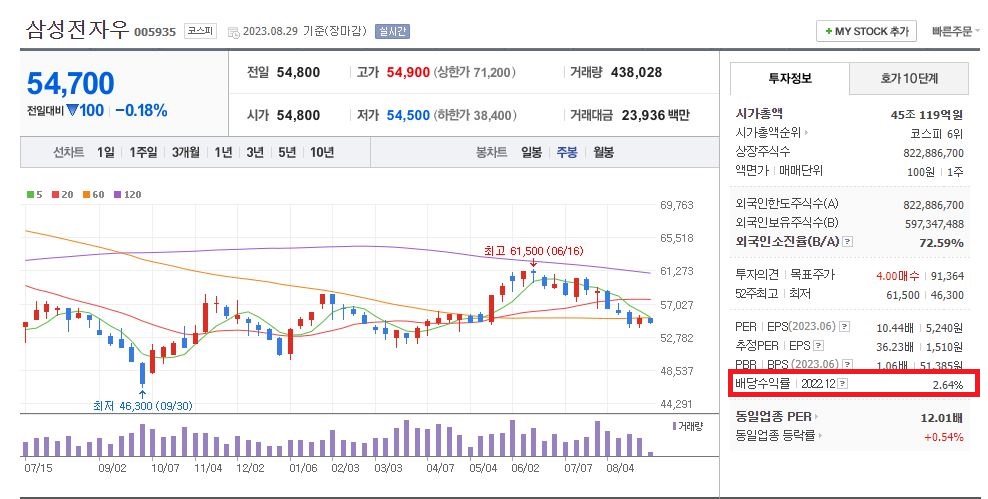Select 1년 line chart
Image resolution: width=988 pixels, height=499 pixels.
pyautogui.click(x=223, y=152)
